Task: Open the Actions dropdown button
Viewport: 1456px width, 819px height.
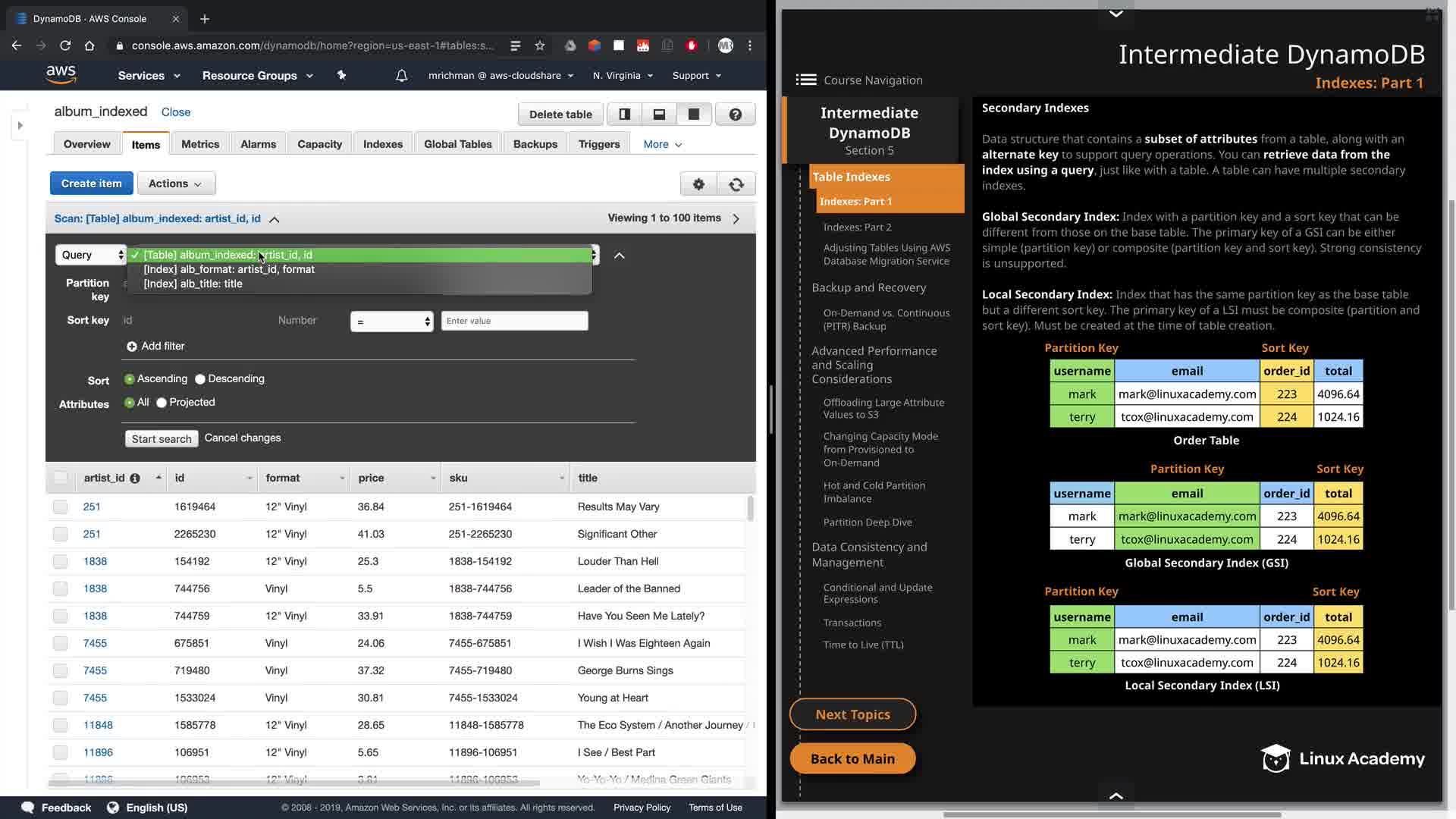Action: tap(176, 184)
